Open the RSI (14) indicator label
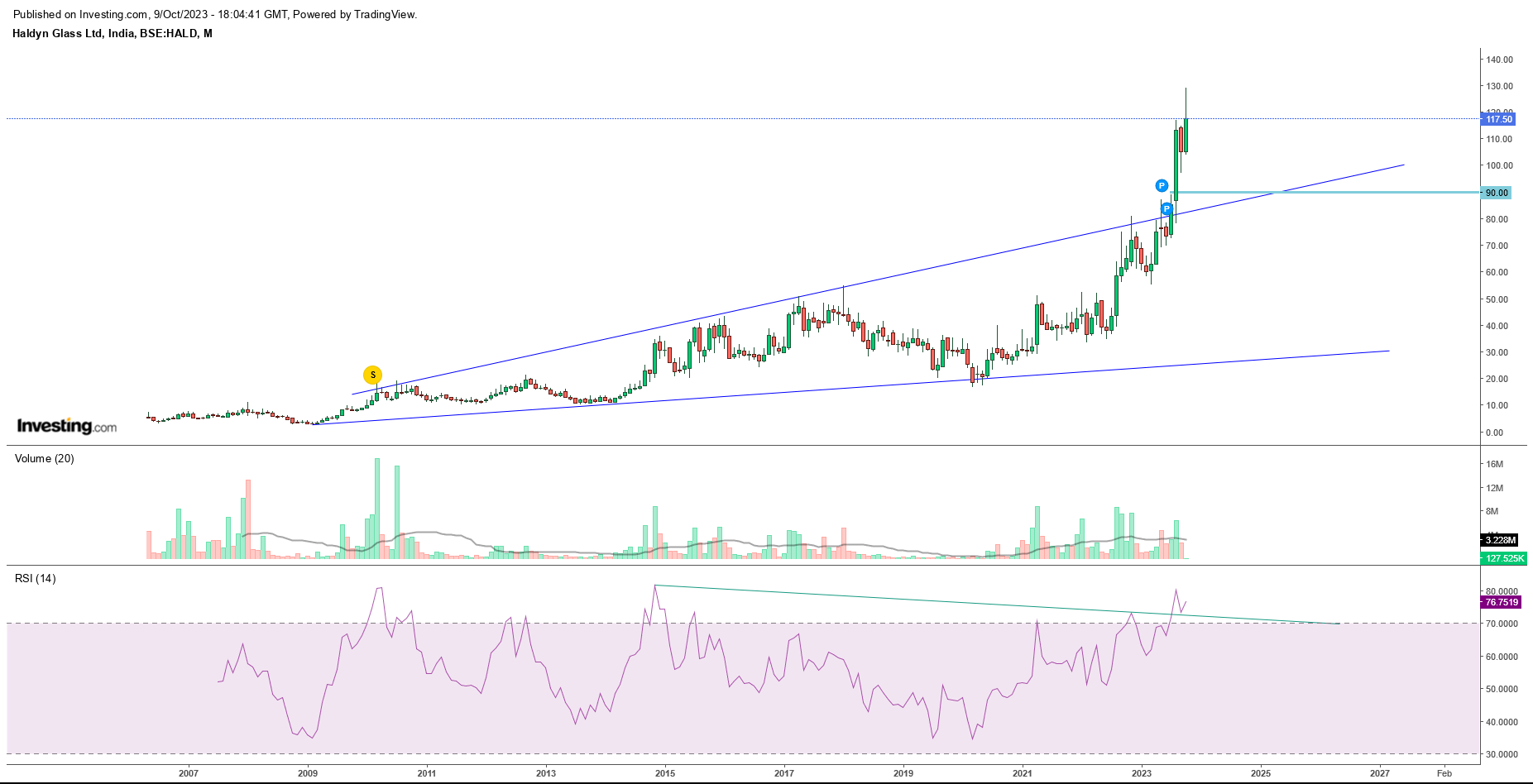 [x=36, y=579]
